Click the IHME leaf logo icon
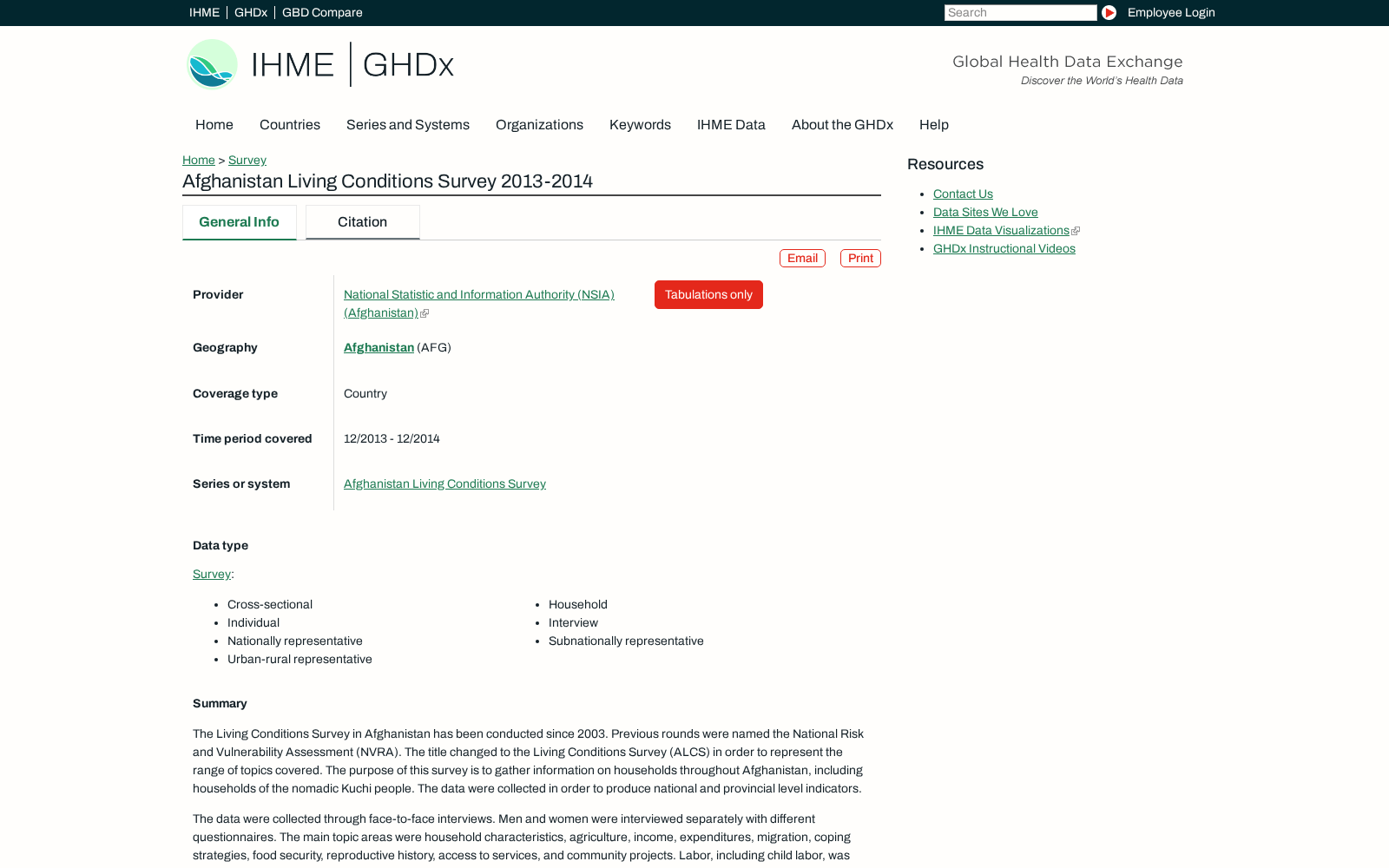This screenshot has width=1389, height=868. tap(212, 64)
